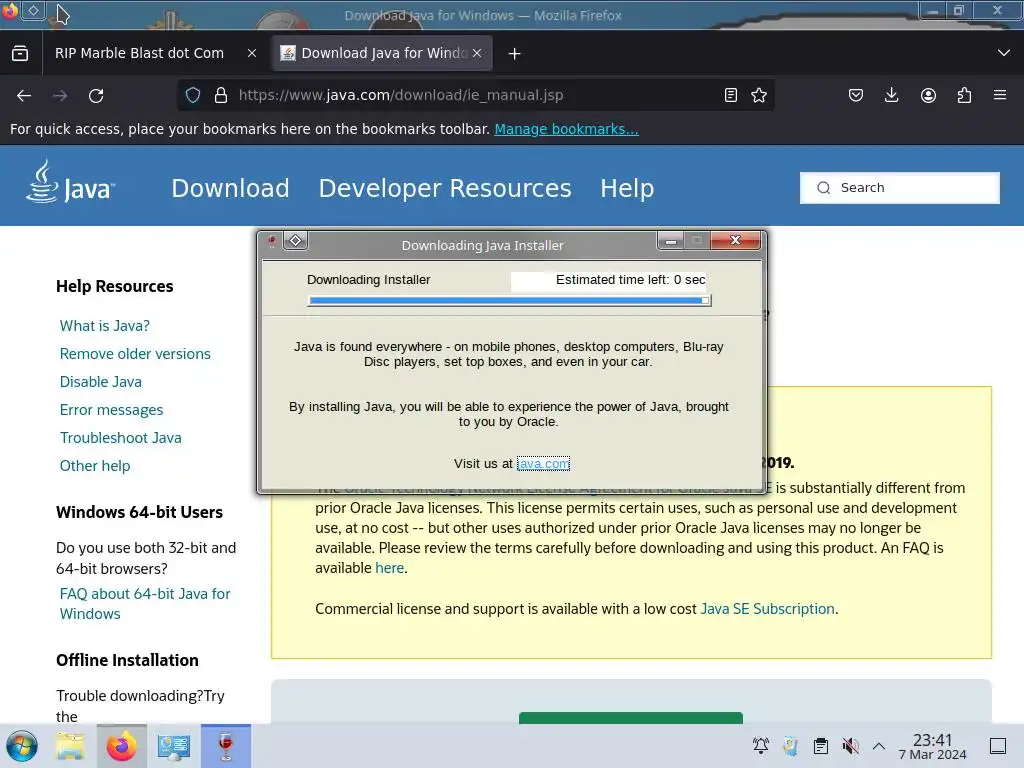Click the Java logo on site header
This screenshot has height=768, width=1024.
pos(71,184)
